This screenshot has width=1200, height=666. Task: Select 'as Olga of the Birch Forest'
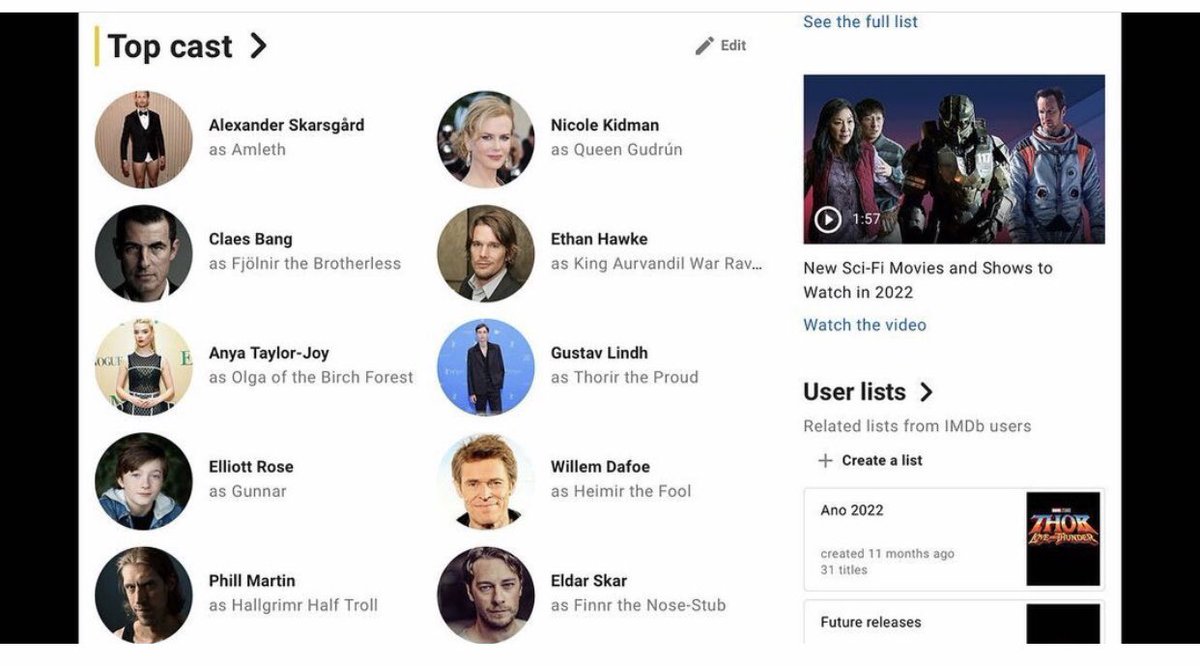pyautogui.click(x=310, y=378)
